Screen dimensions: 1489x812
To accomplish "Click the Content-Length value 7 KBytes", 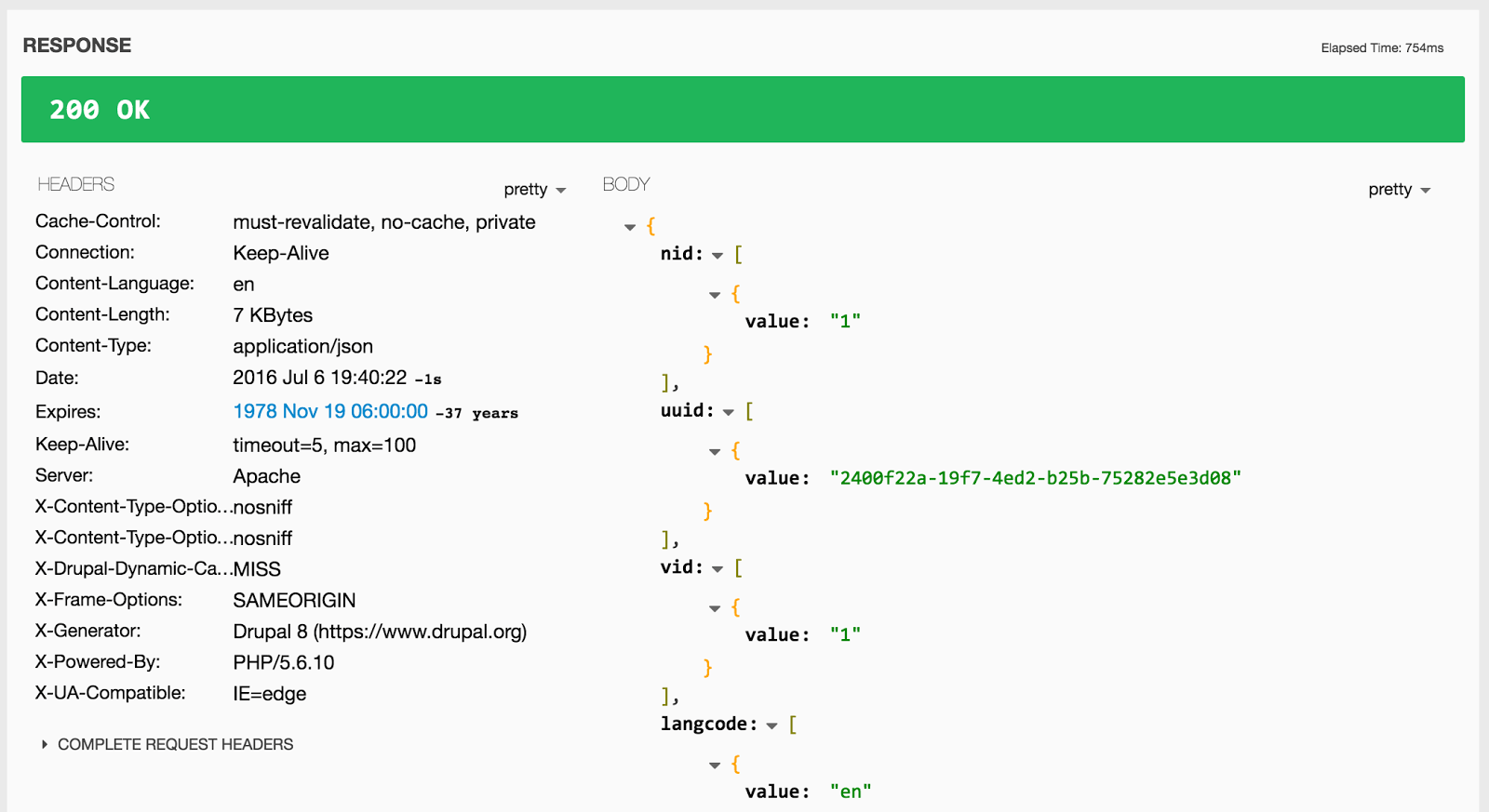I will [273, 315].
